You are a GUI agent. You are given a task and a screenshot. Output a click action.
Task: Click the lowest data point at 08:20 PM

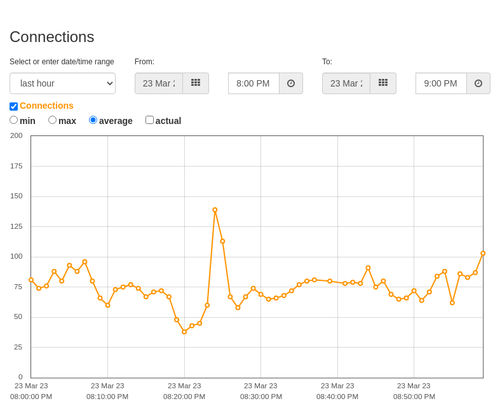[x=184, y=332]
